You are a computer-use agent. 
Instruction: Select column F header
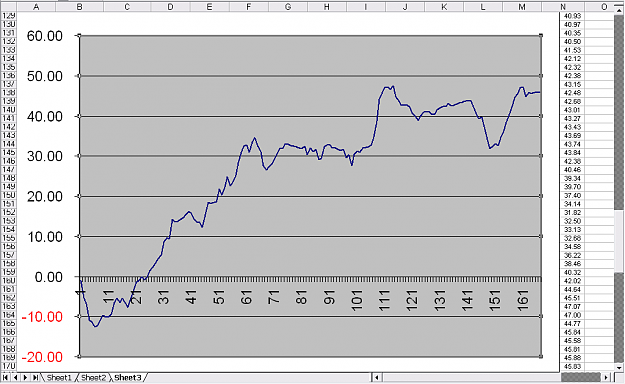[x=248, y=7]
